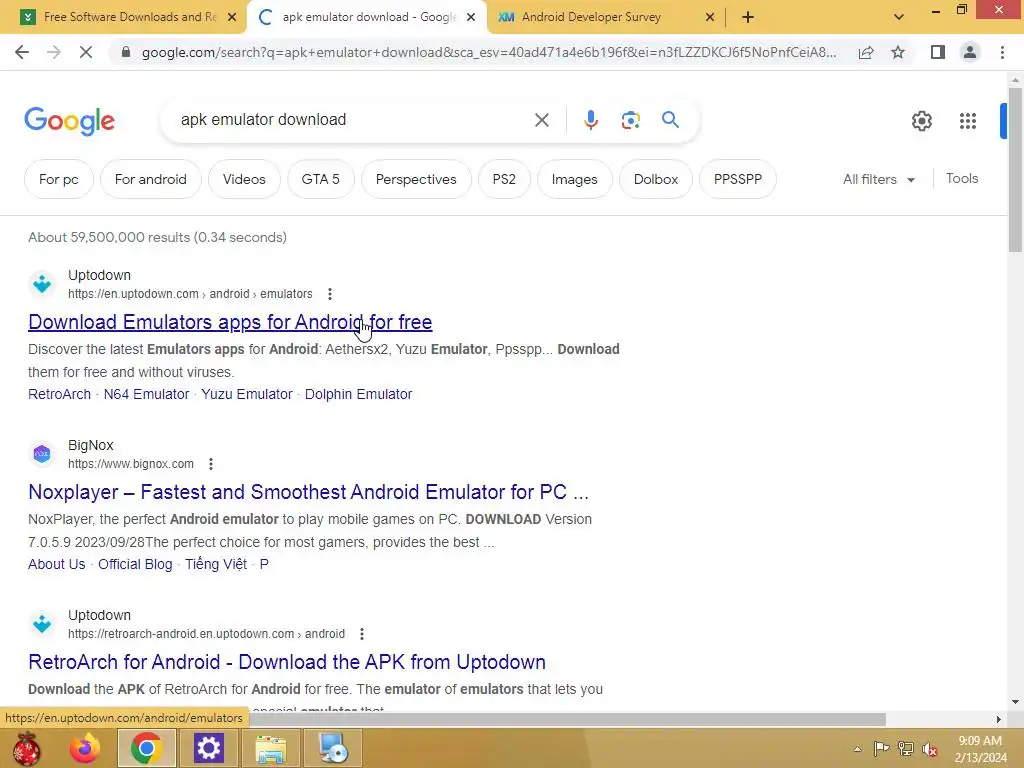Close the apk emulator download tab
Screen dimensions: 1024x768
pyautogui.click(x=471, y=18)
